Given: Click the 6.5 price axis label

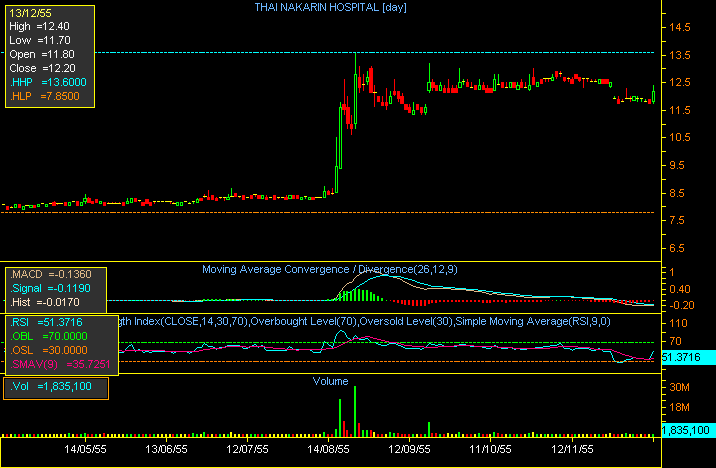Looking at the screenshot, I should tap(677, 248).
